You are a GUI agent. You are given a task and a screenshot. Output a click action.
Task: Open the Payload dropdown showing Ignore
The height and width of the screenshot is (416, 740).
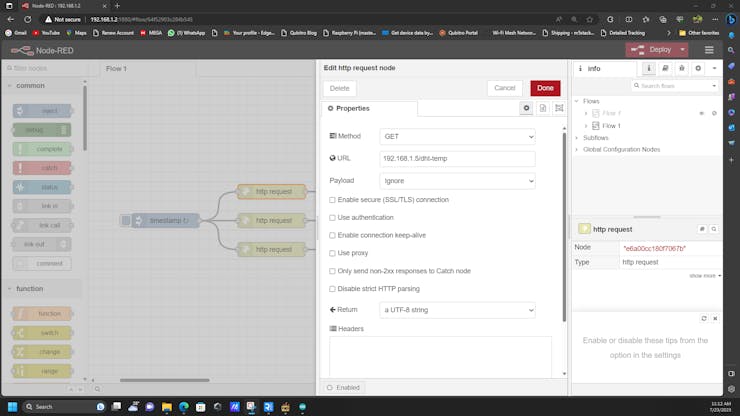tap(458, 181)
